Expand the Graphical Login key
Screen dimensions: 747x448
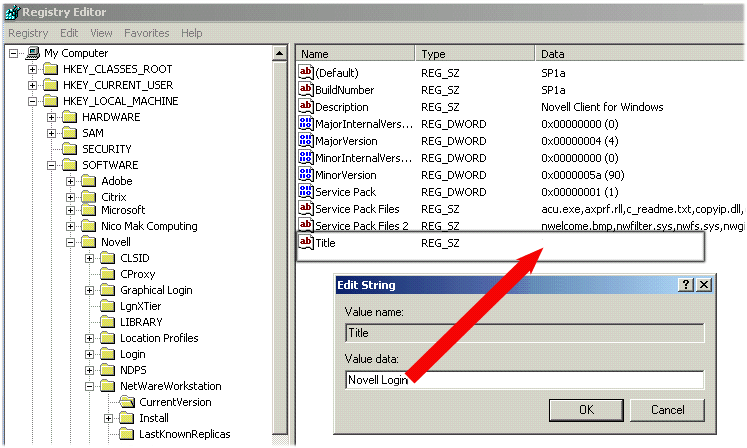click(x=90, y=290)
